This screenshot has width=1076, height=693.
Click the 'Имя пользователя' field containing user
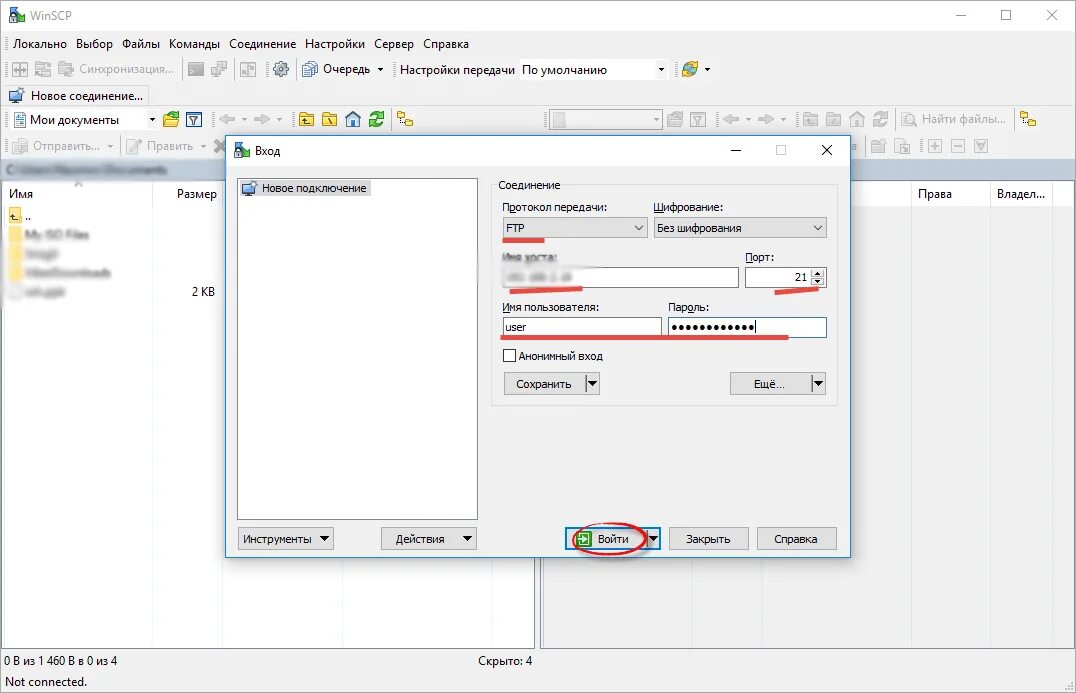[582, 327]
